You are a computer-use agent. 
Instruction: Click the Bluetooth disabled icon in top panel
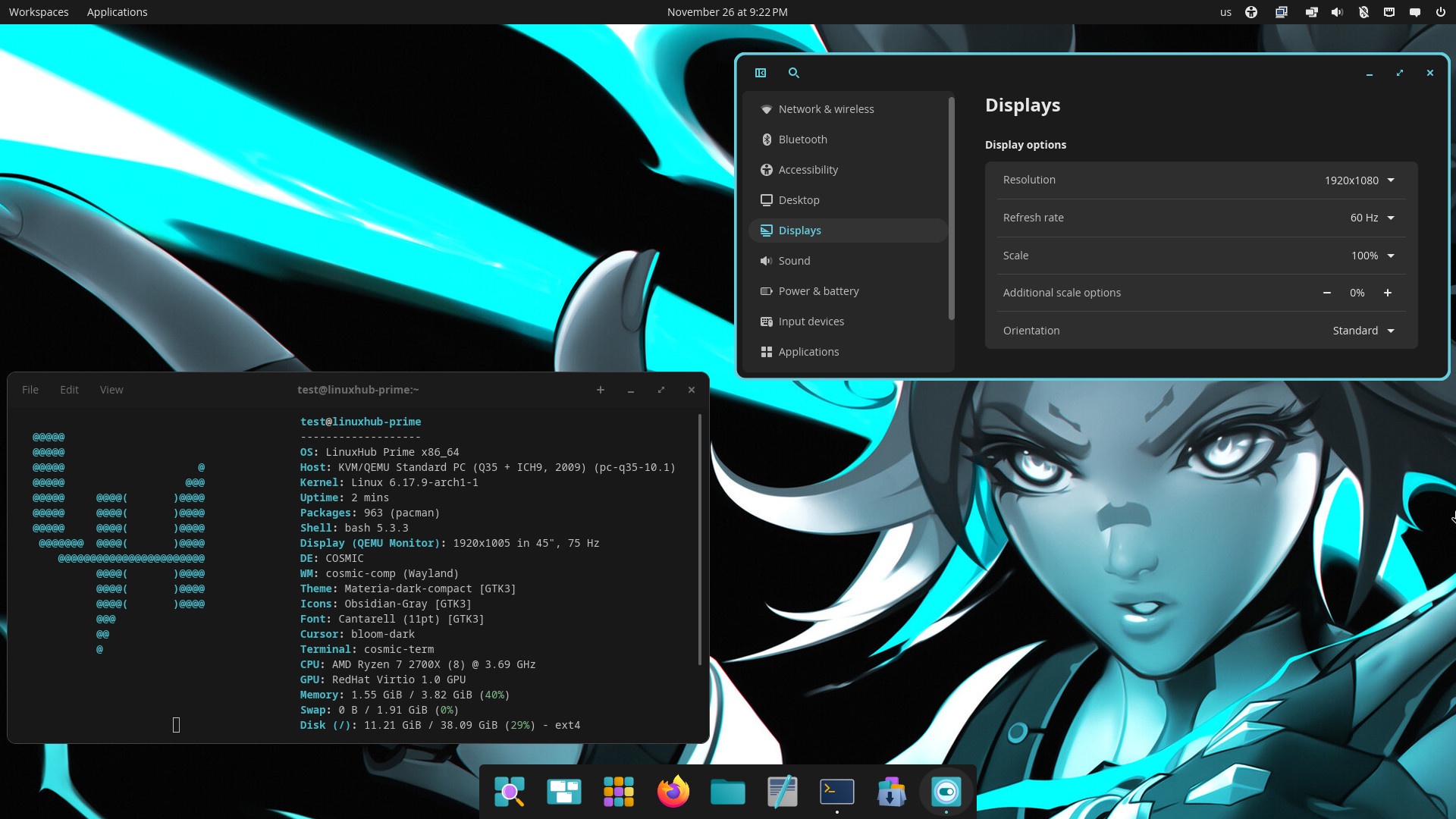1363,12
